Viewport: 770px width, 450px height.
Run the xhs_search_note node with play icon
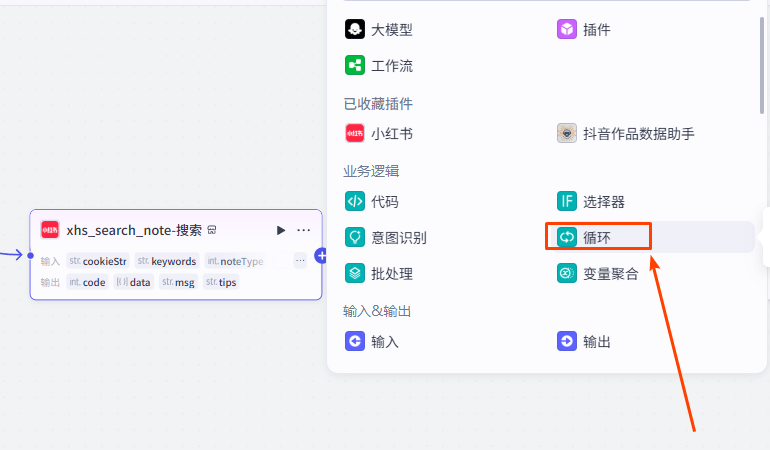click(x=281, y=230)
